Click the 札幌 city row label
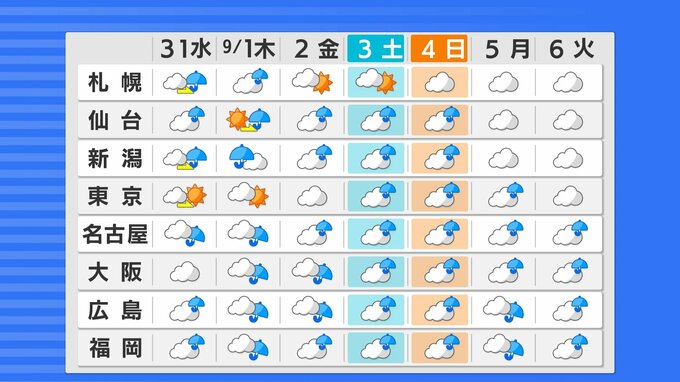The width and height of the screenshot is (680, 382). (x=115, y=82)
